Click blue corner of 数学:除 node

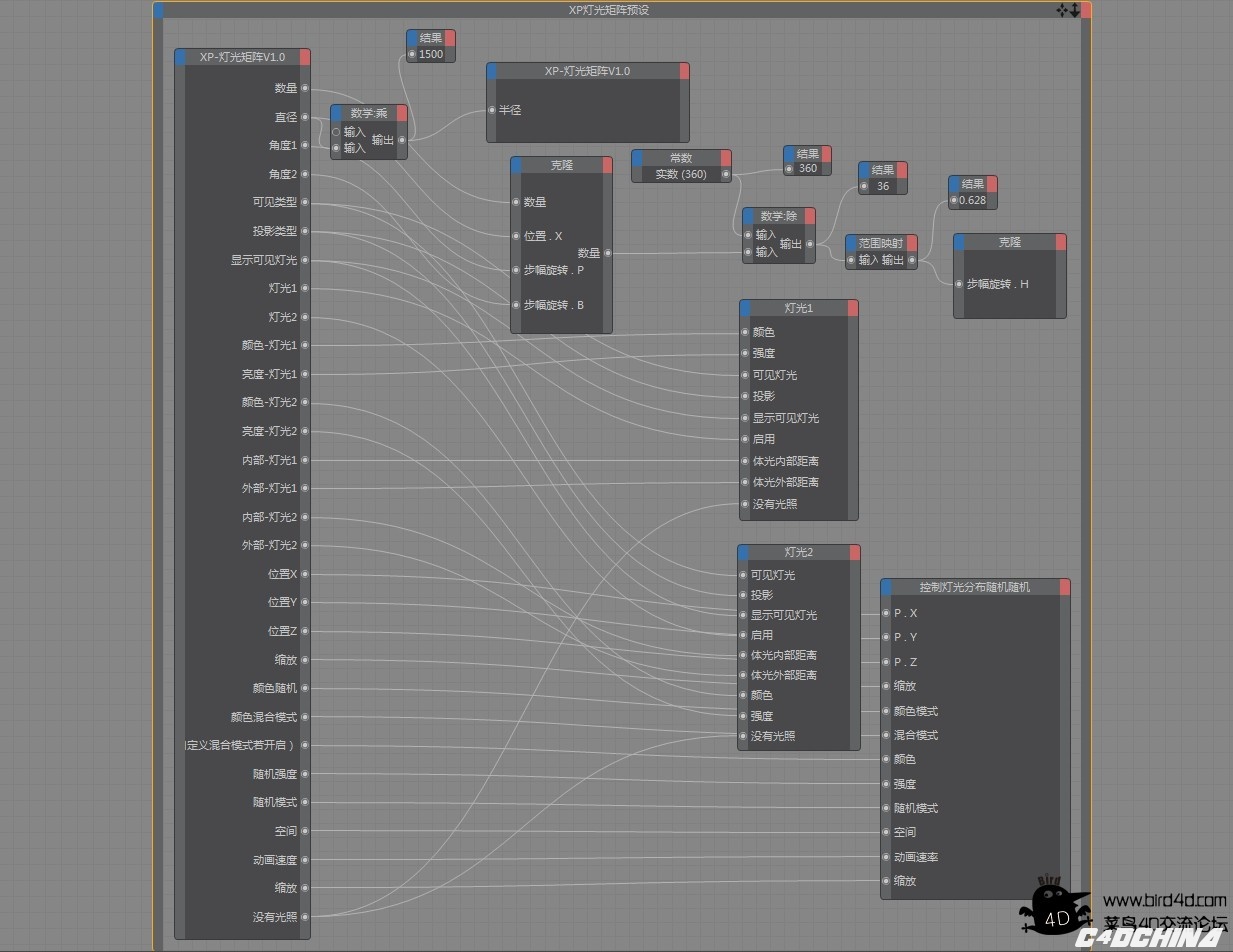(748, 216)
